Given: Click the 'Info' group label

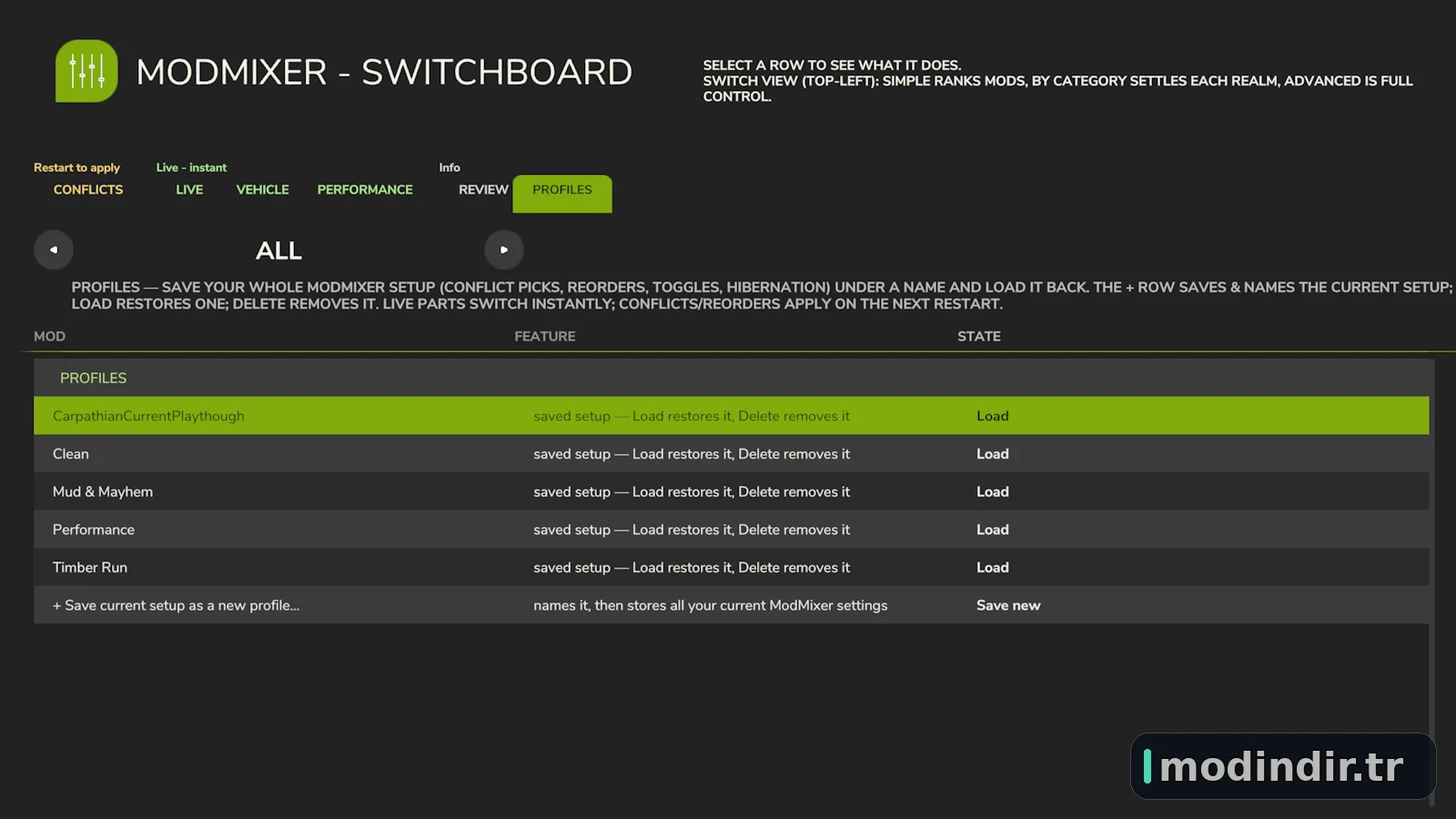Looking at the screenshot, I should click(x=450, y=167).
